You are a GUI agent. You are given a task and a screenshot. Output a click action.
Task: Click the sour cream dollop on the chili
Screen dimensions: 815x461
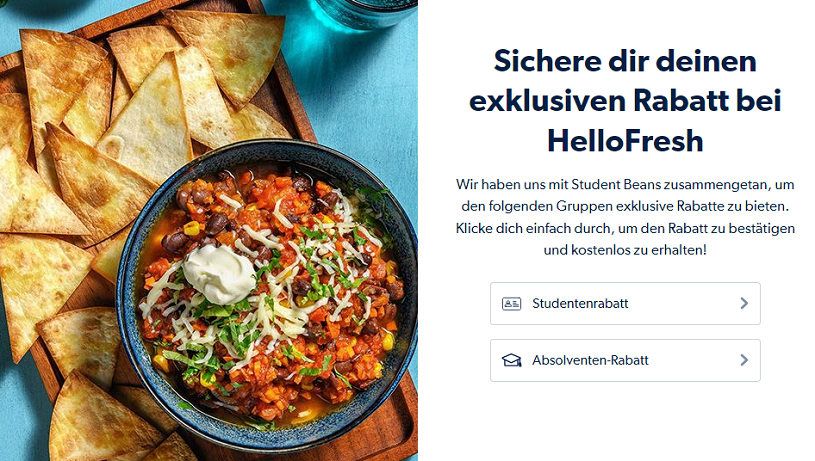218,274
